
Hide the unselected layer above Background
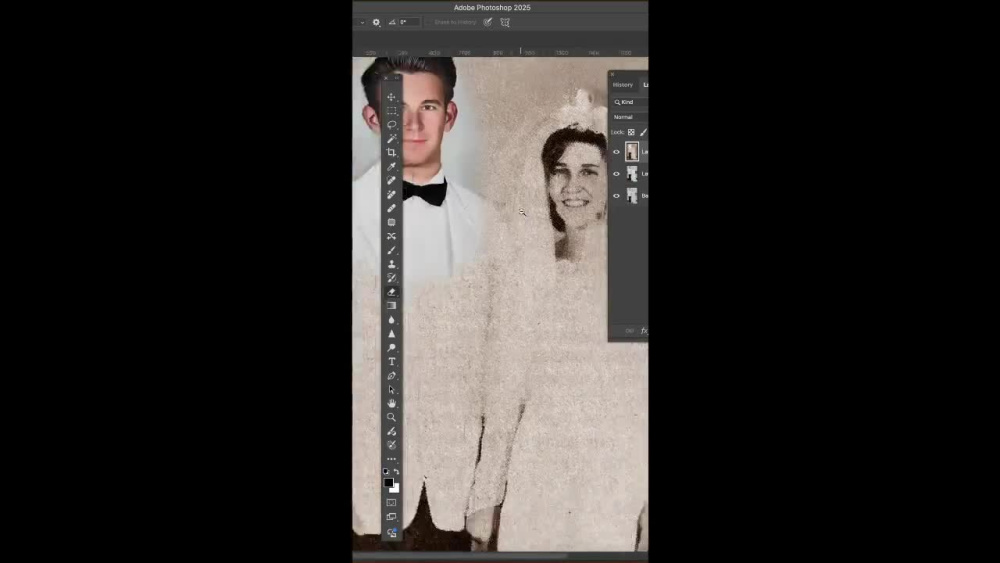click(616, 173)
